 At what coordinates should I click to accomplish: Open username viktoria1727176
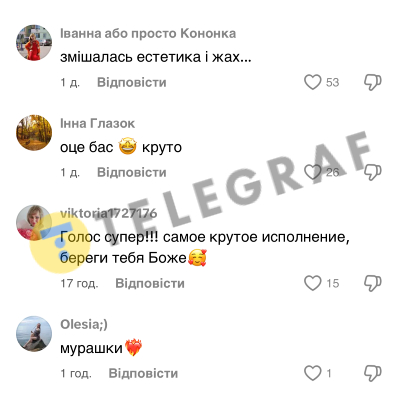pos(109,213)
